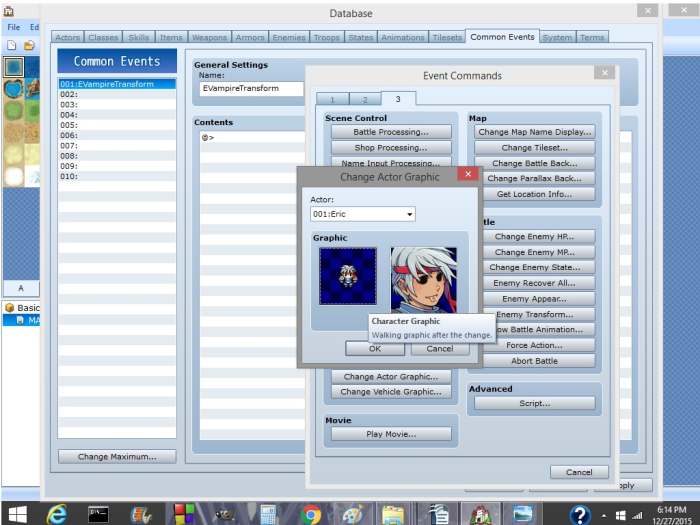Click the Name field containing EVampireTransform
700x525 pixels.
point(251,88)
